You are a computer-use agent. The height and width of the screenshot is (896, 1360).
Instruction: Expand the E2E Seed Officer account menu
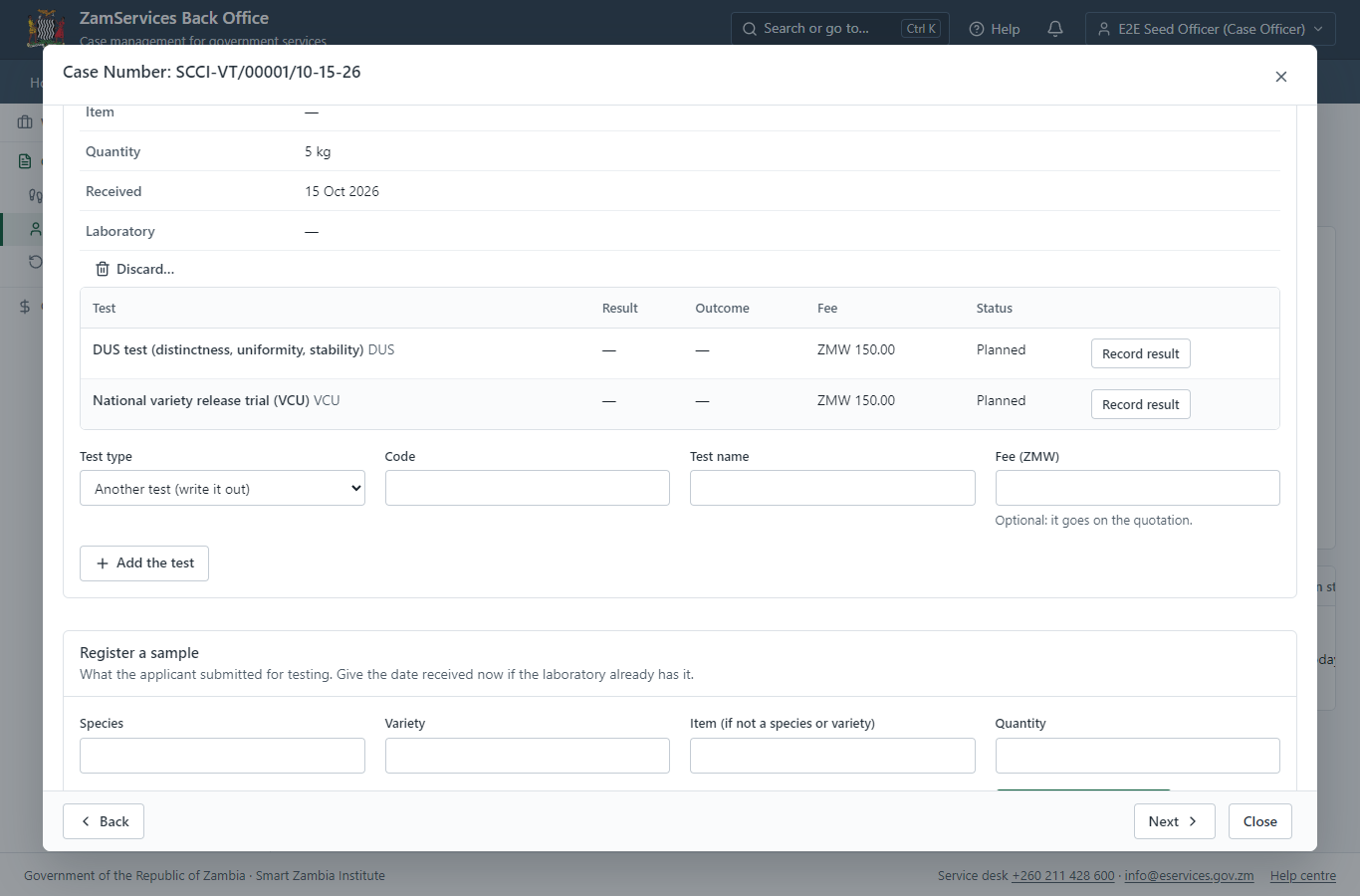[1210, 29]
